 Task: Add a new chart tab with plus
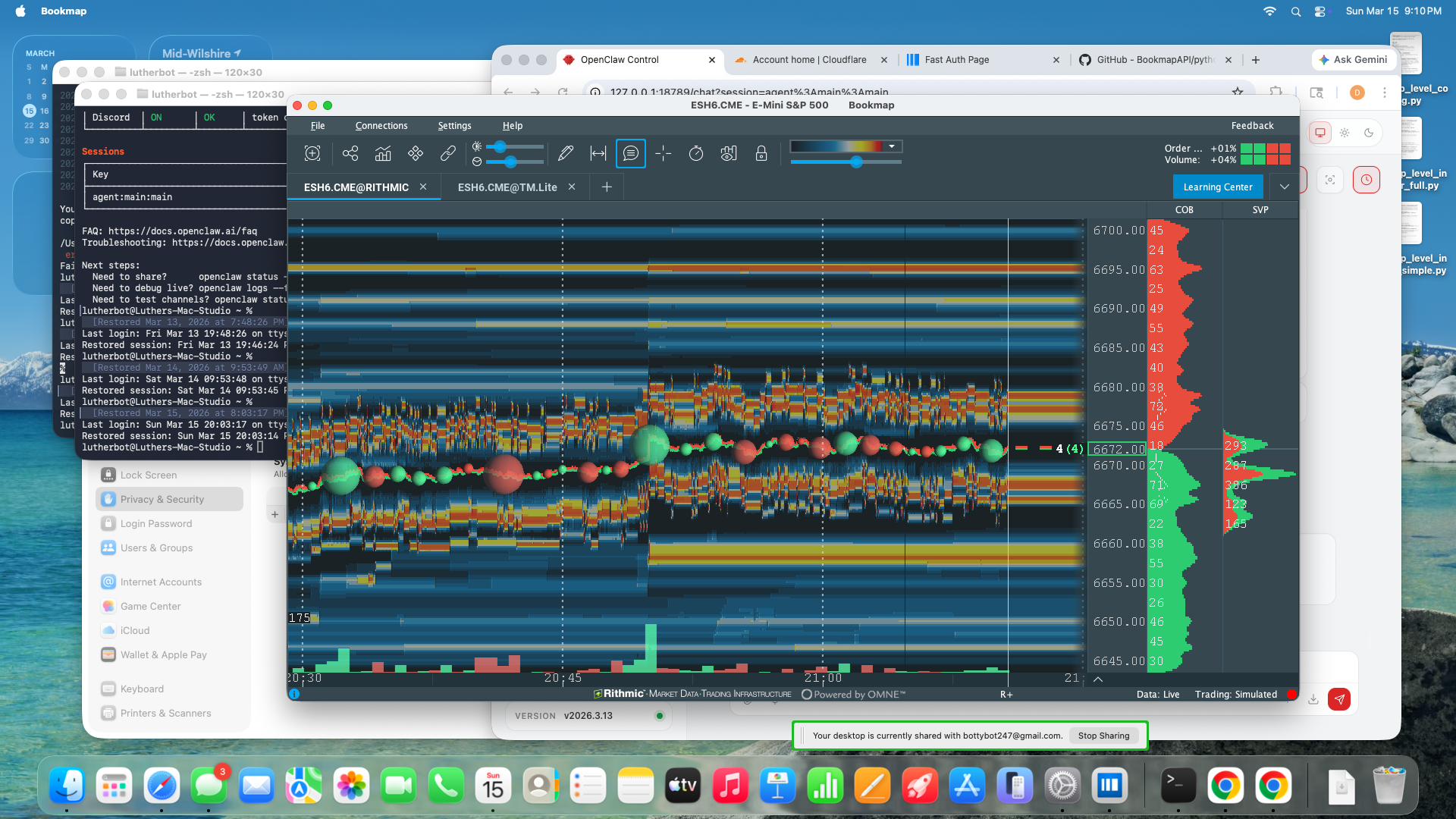coord(607,187)
